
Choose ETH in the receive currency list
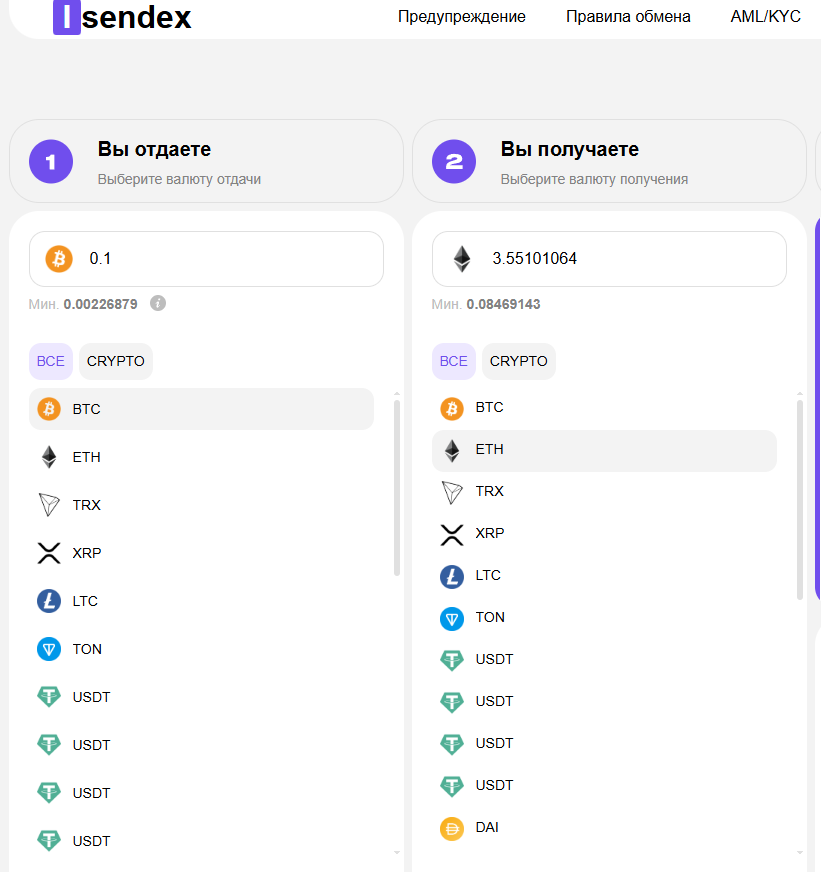coord(604,450)
